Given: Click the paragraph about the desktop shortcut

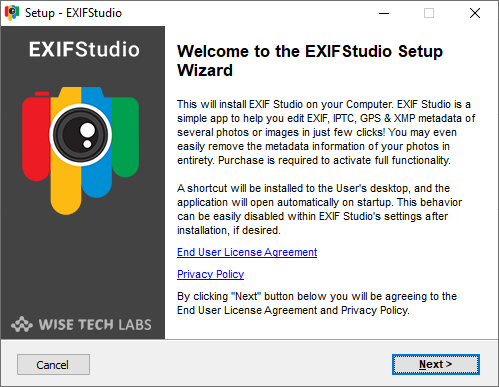Looking at the screenshot, I should pos(319,209).
